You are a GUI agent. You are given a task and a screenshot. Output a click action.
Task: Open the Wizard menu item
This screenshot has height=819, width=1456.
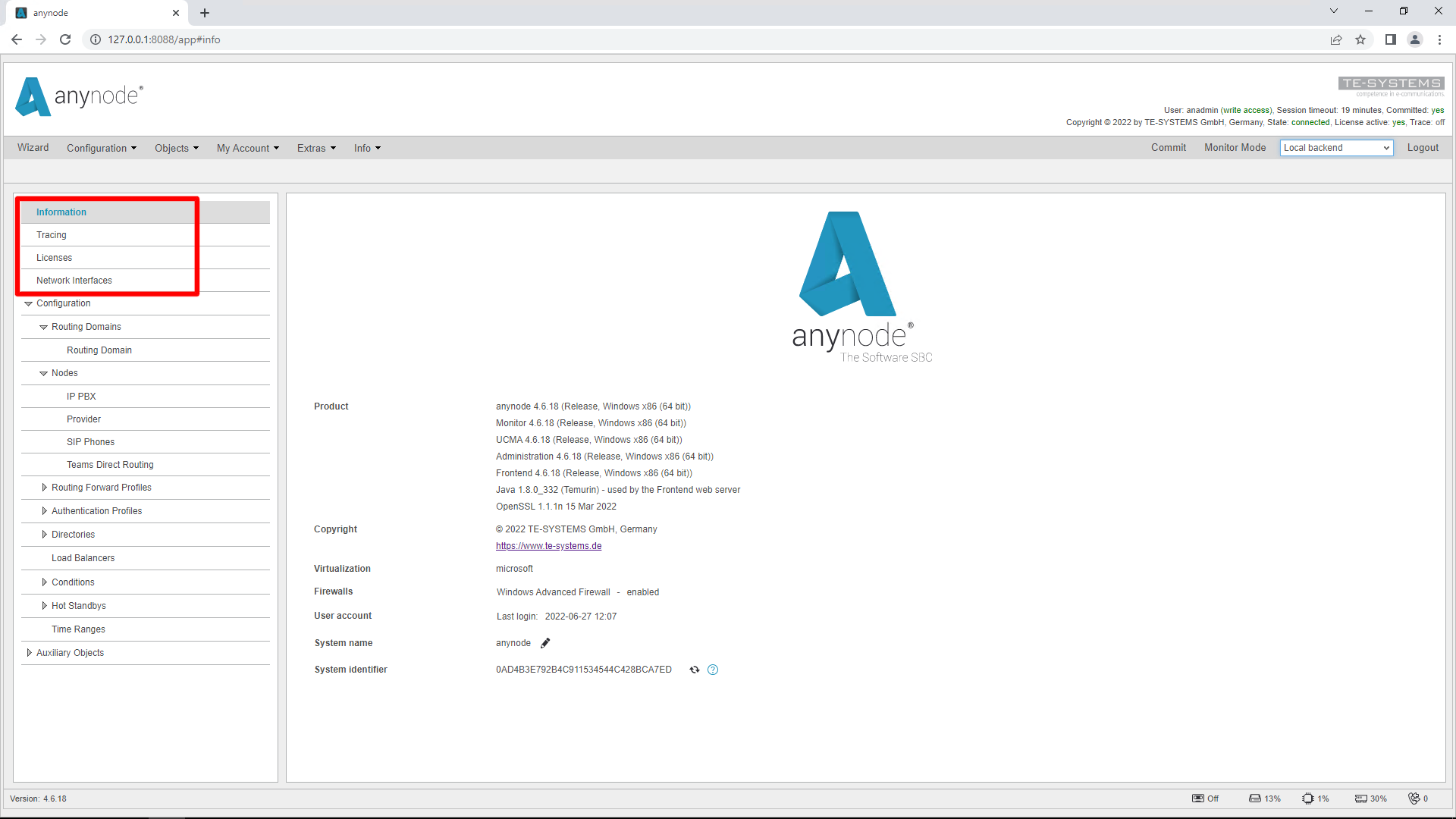pyautogui.click(x=33, y=148)
